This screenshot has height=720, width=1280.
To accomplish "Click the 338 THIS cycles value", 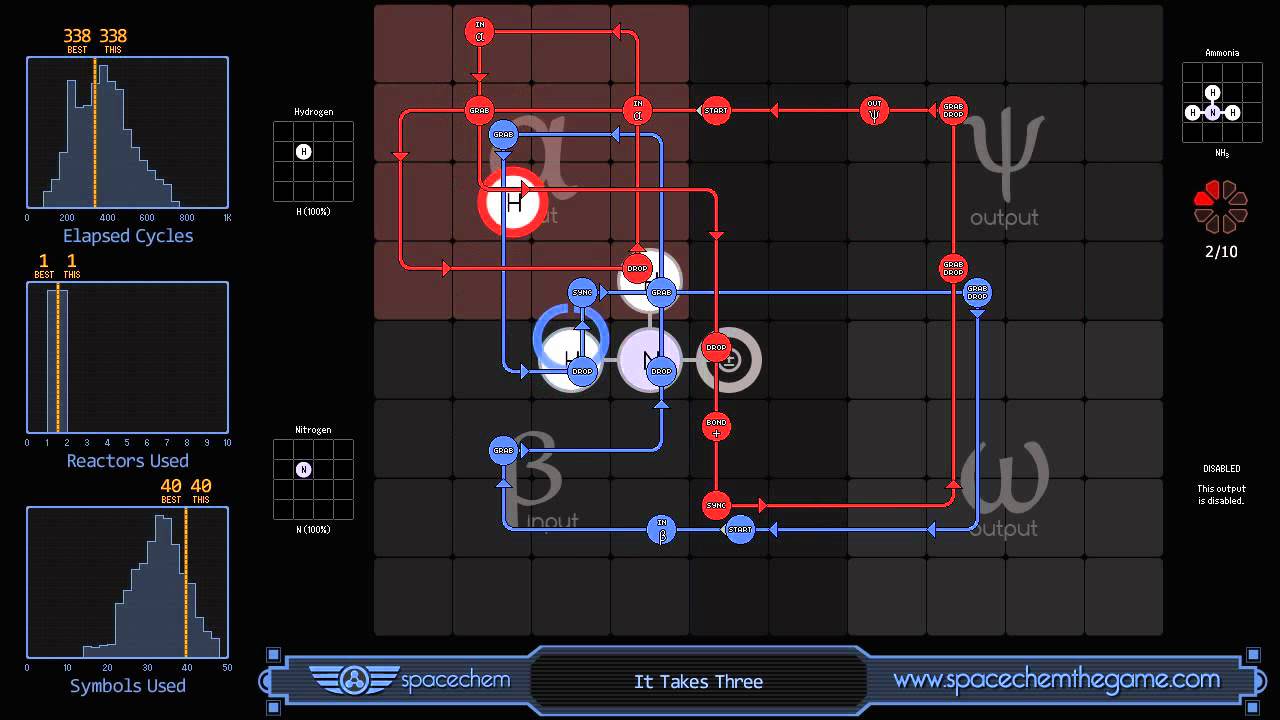I will tap(113, 37).
